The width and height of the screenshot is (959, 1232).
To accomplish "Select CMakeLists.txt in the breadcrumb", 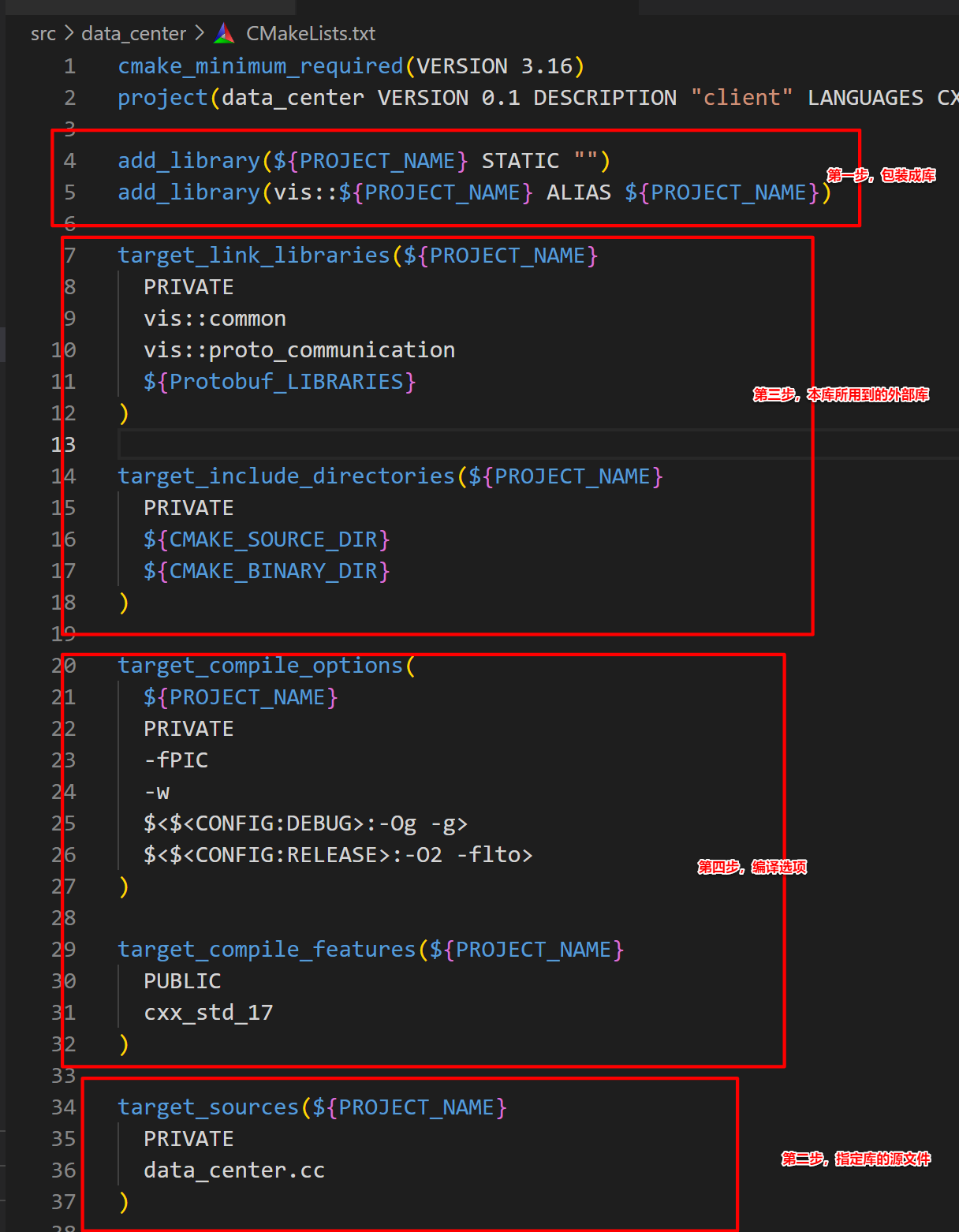I will tap(311, 34).
